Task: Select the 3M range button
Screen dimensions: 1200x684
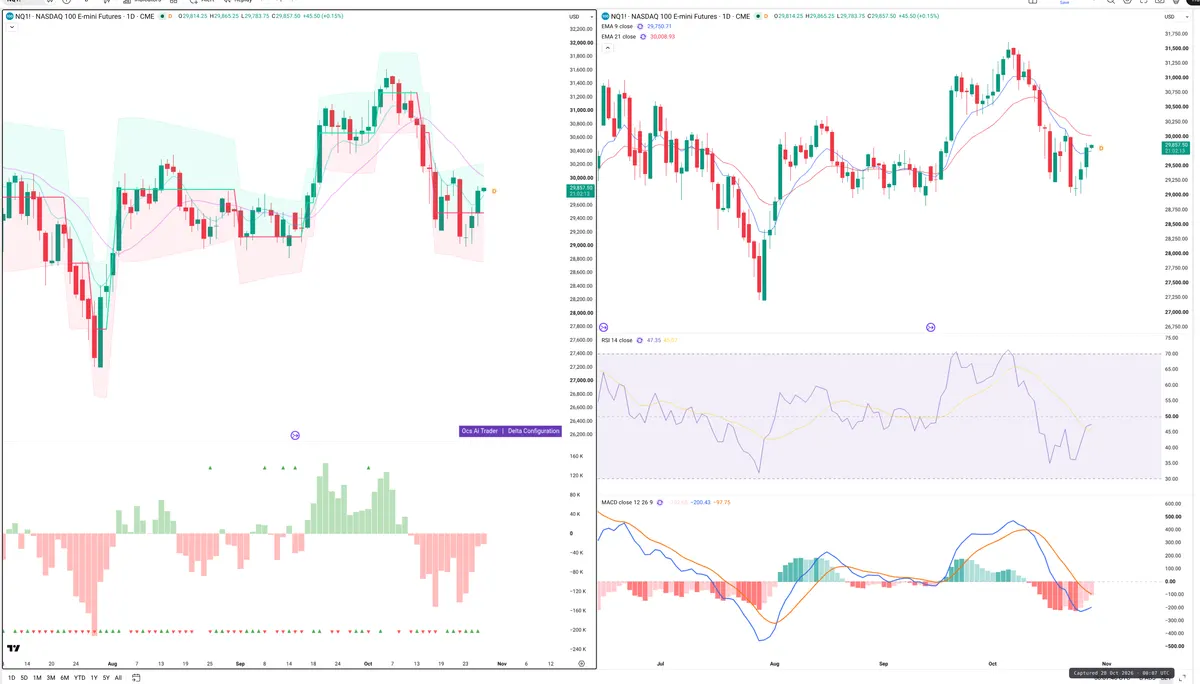Action: click(50, 678)
